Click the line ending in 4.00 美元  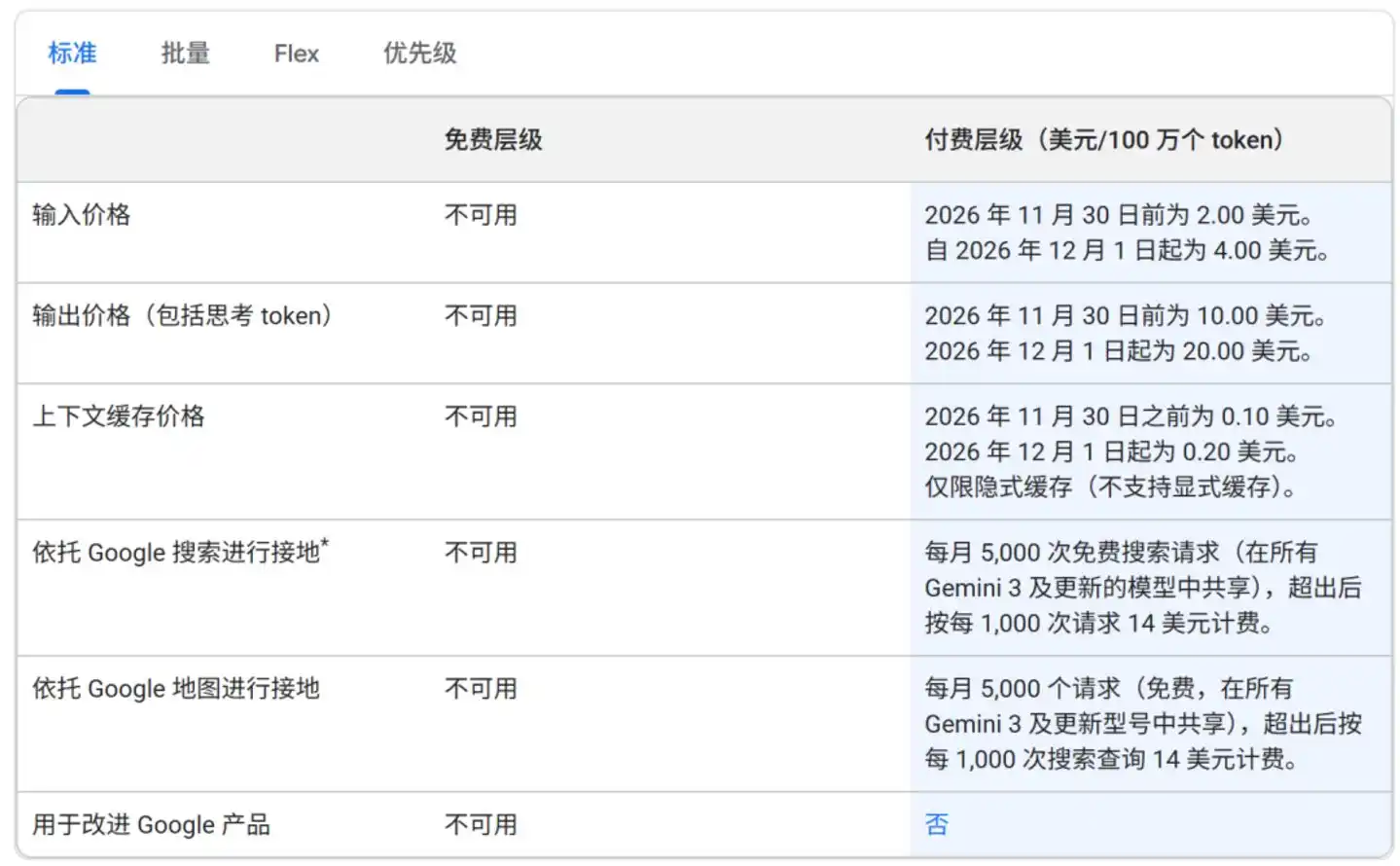1128,251
